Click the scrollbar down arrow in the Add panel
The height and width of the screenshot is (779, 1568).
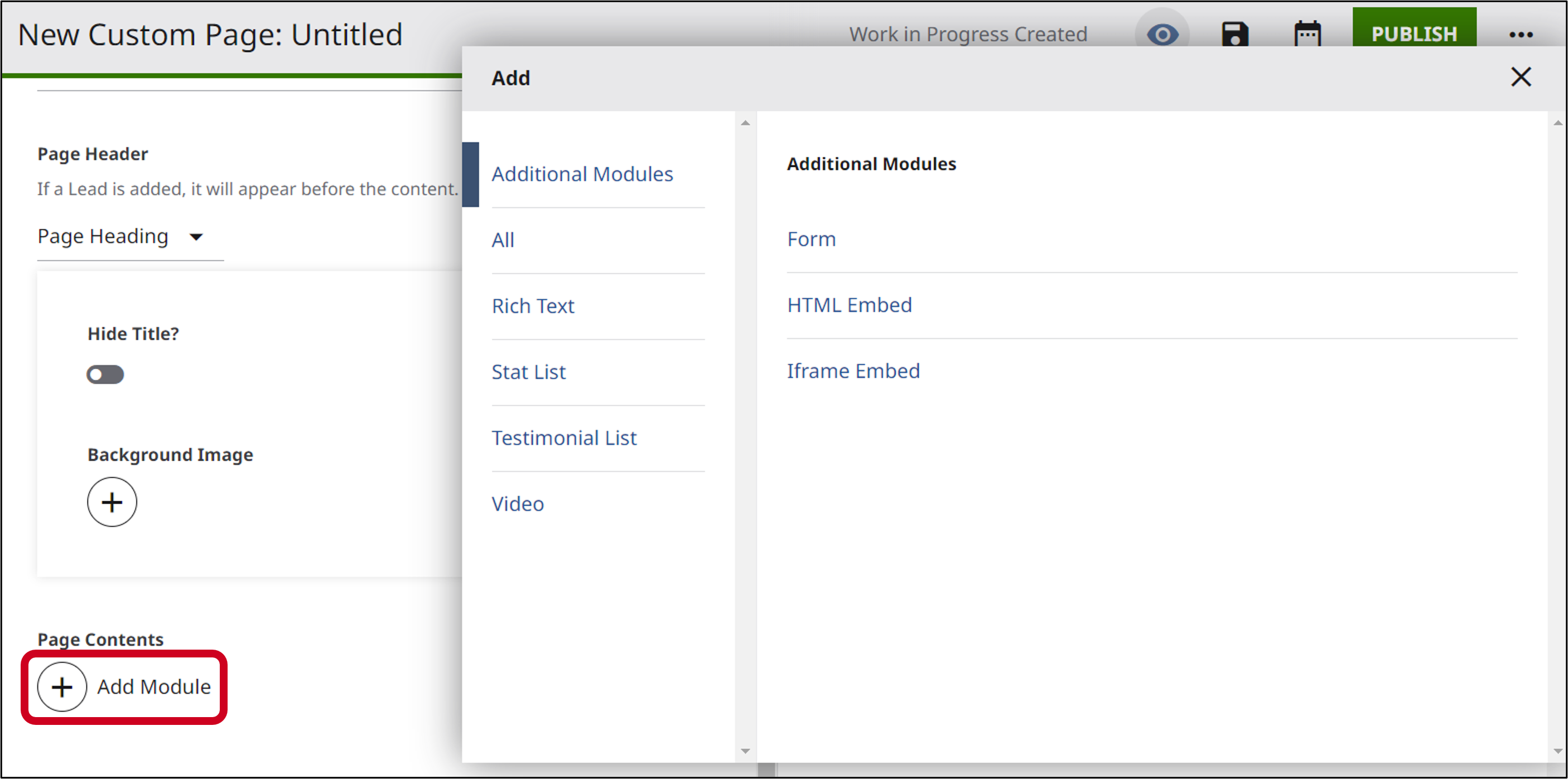pyautogui.click(x=745, y=751)
